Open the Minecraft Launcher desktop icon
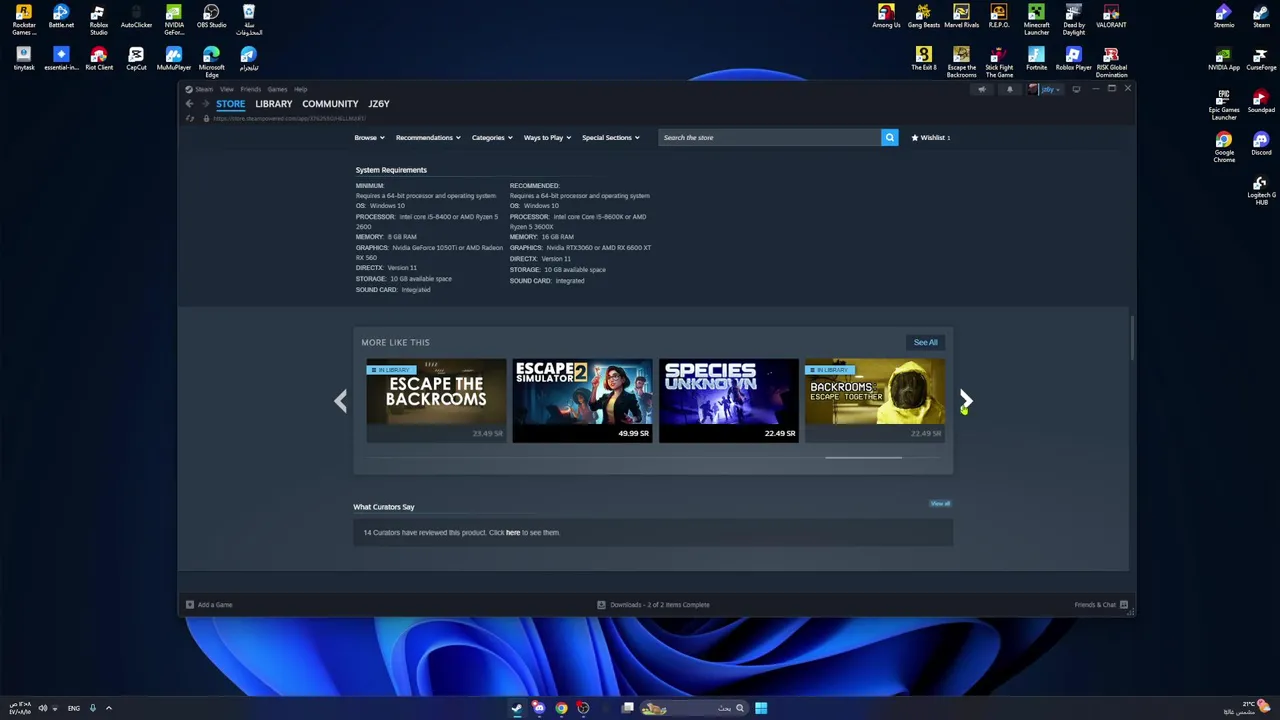 click(x=1036, y=18)
